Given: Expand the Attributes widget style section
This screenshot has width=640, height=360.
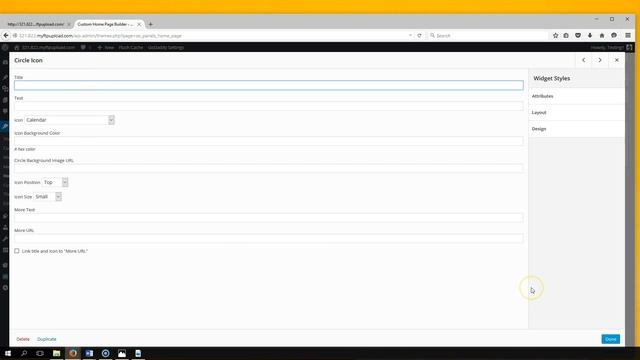Looking at the screenshot, I should pyautogui.click(x=576, y=96).
